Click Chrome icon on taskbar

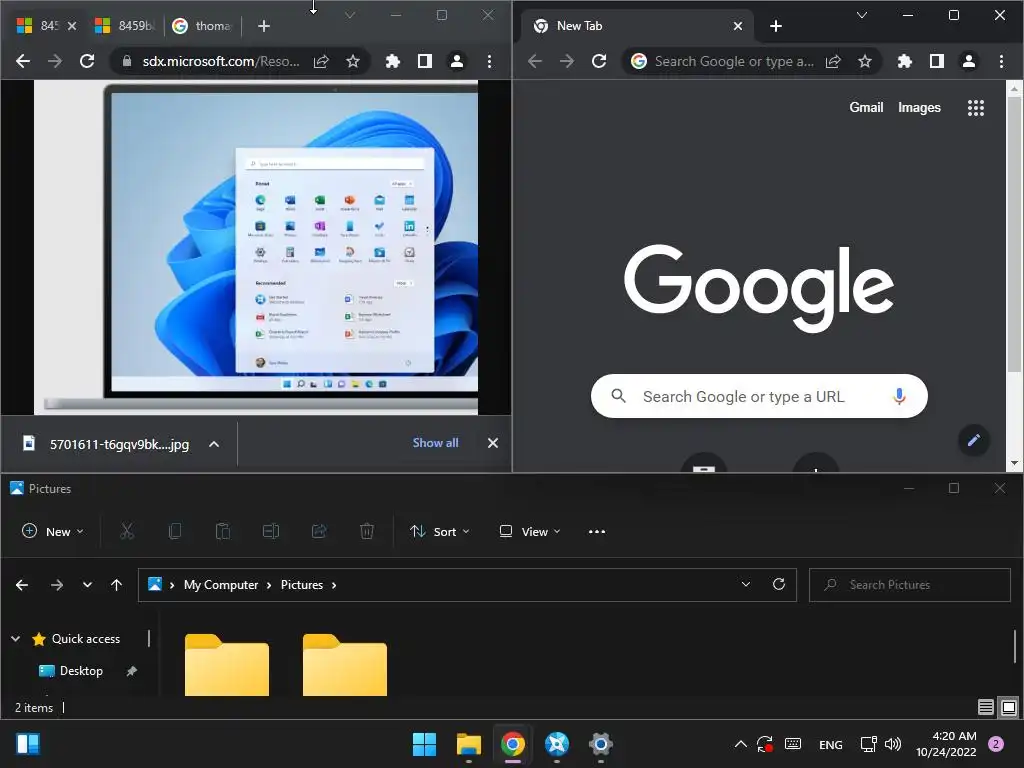pyautogui.click(x=513, y=744)
